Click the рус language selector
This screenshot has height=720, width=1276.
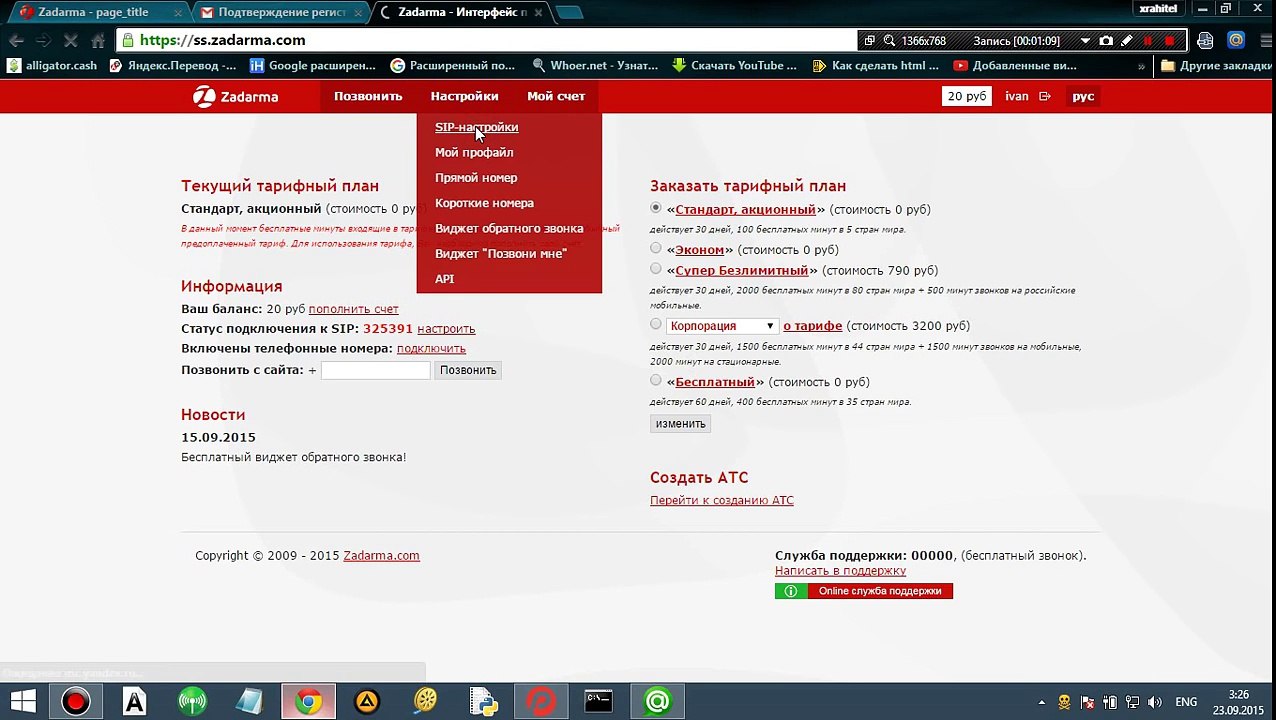coord(1083,97)
